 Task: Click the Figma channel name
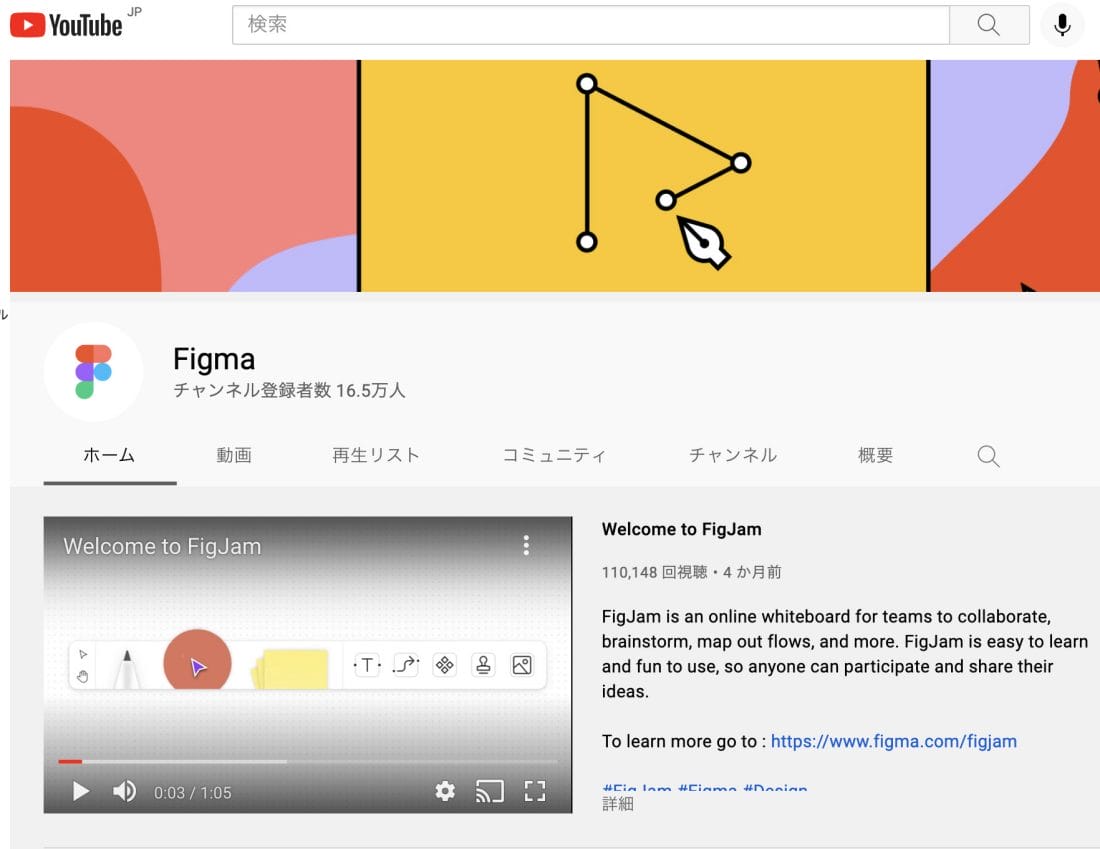pos(214,359)
